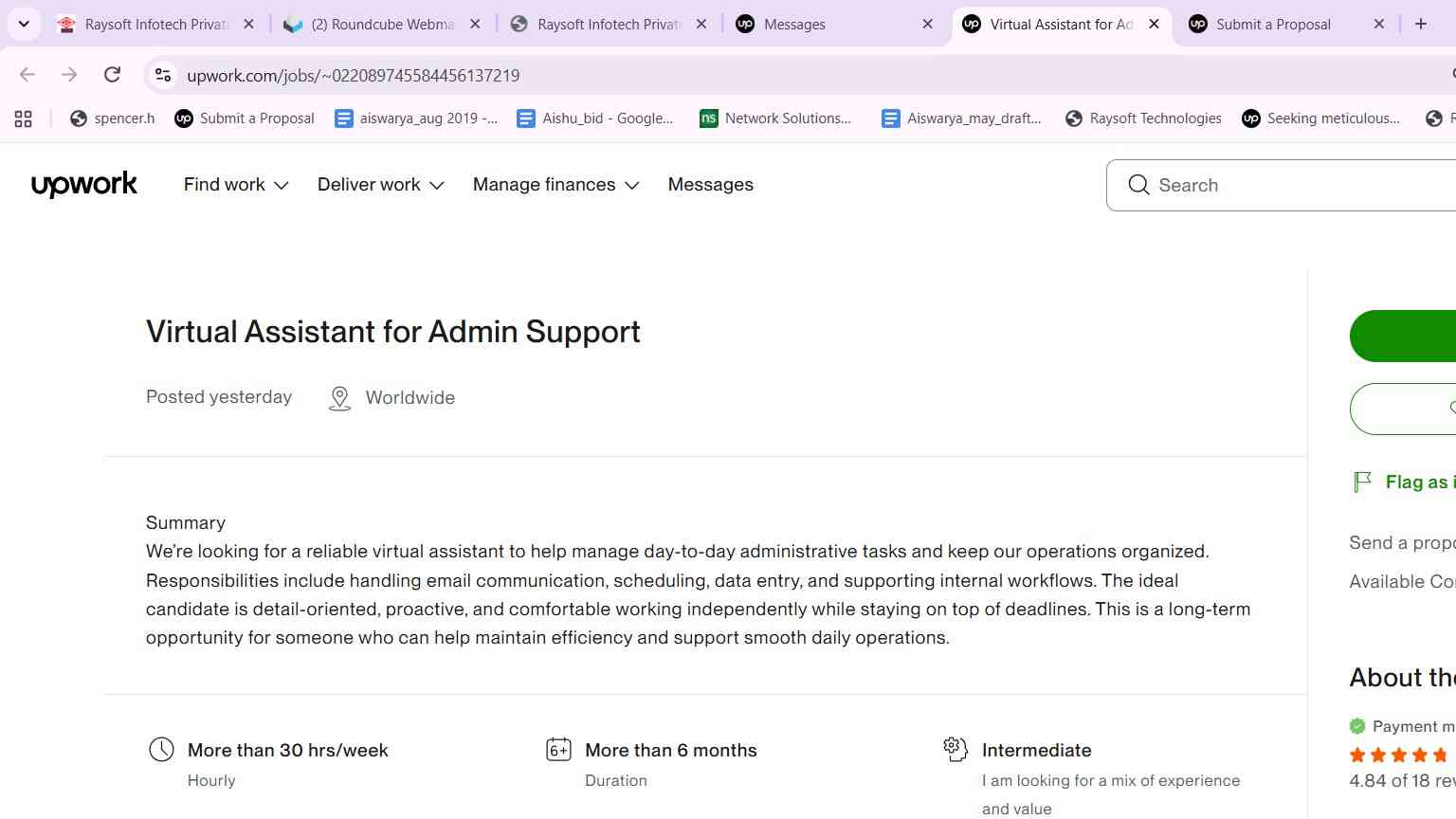Viewport: 1456px width, 819px height.
Task: Close the Messages browser tab
Action: 927,24
